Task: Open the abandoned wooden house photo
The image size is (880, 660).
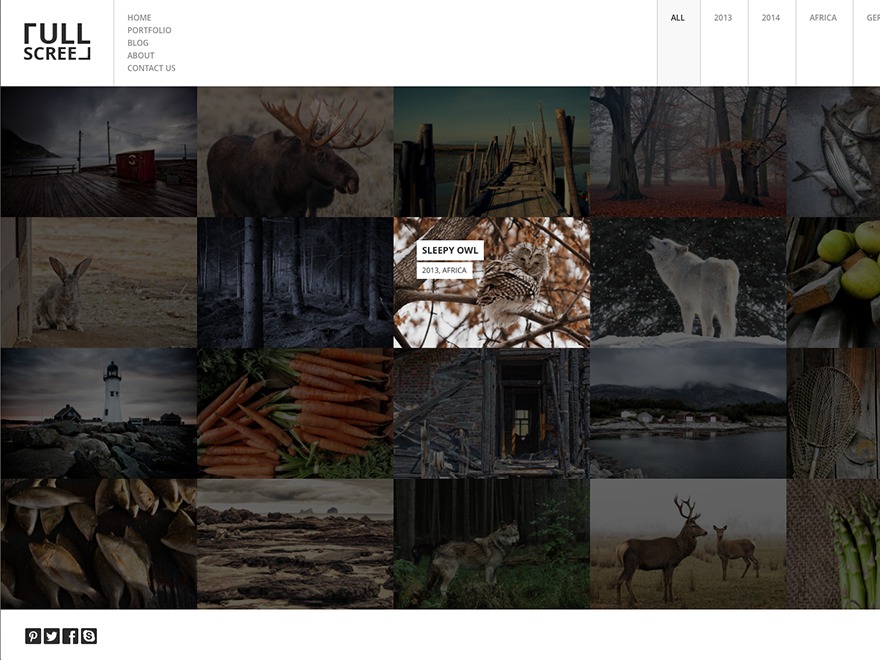Action: (492, 413)
